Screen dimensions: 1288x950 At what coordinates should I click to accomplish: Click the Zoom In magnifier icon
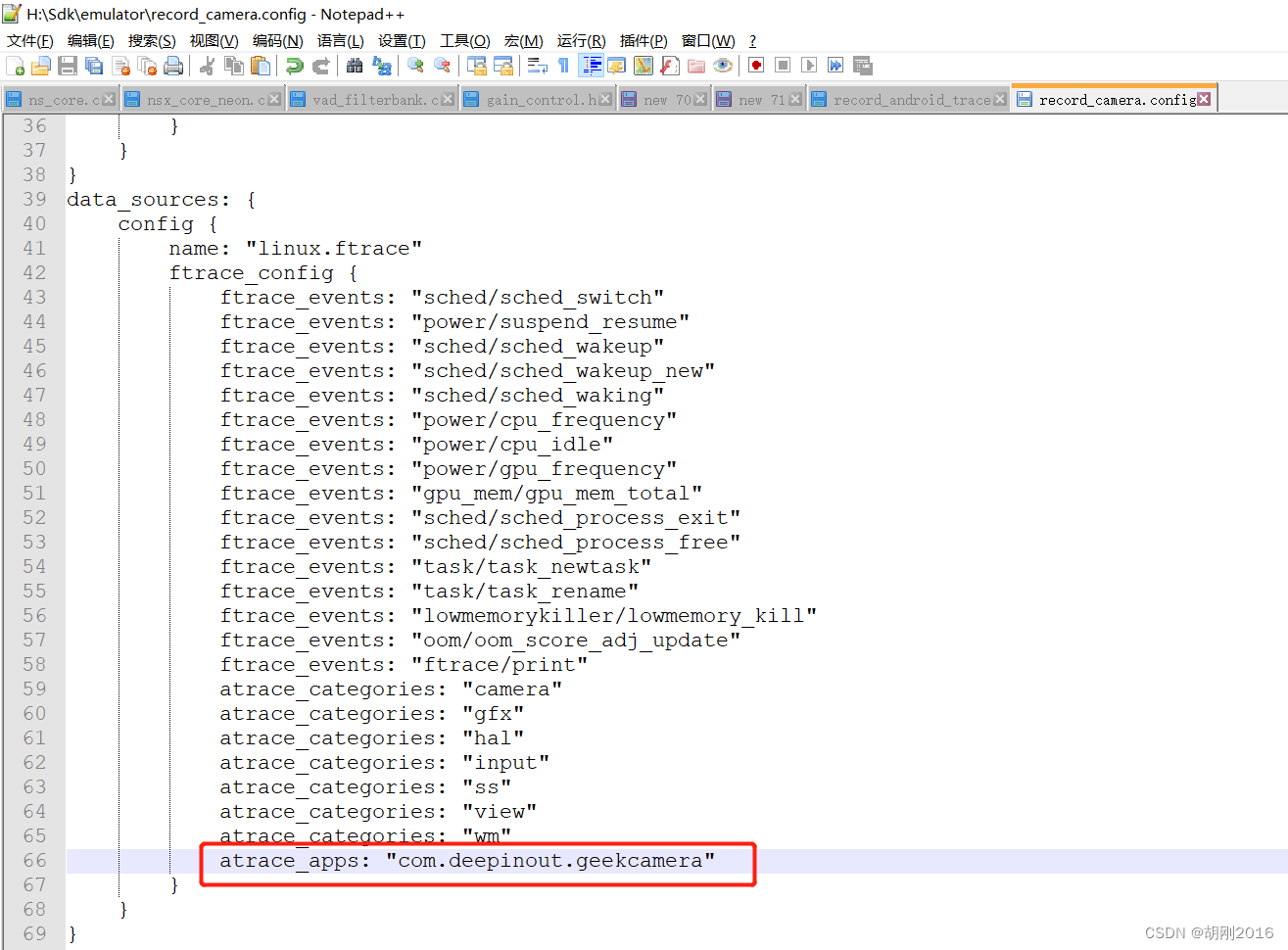pyautogui.click(x=416, y=66)
